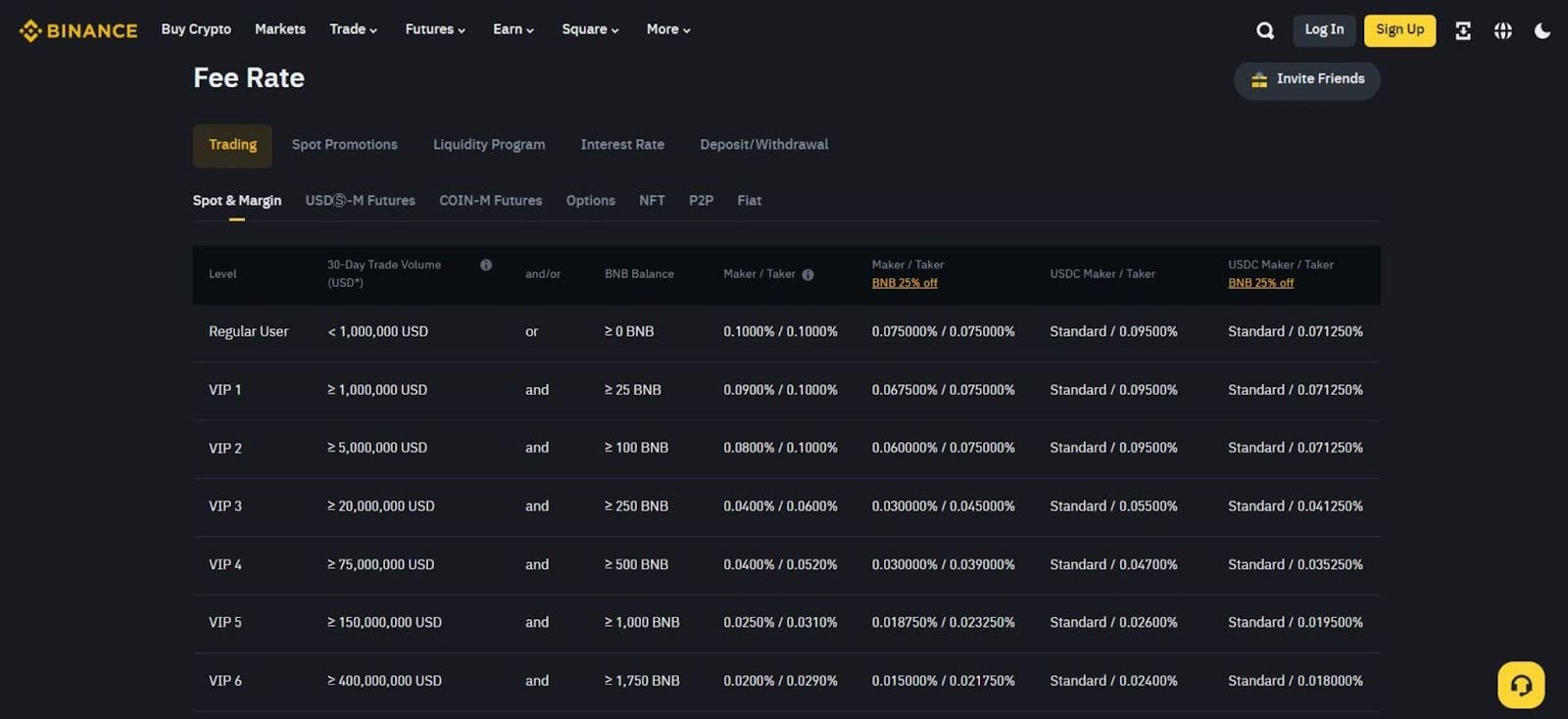Open Buy Crypto page
Viewport: 1568px width, 719px height.
coord(196,29)
